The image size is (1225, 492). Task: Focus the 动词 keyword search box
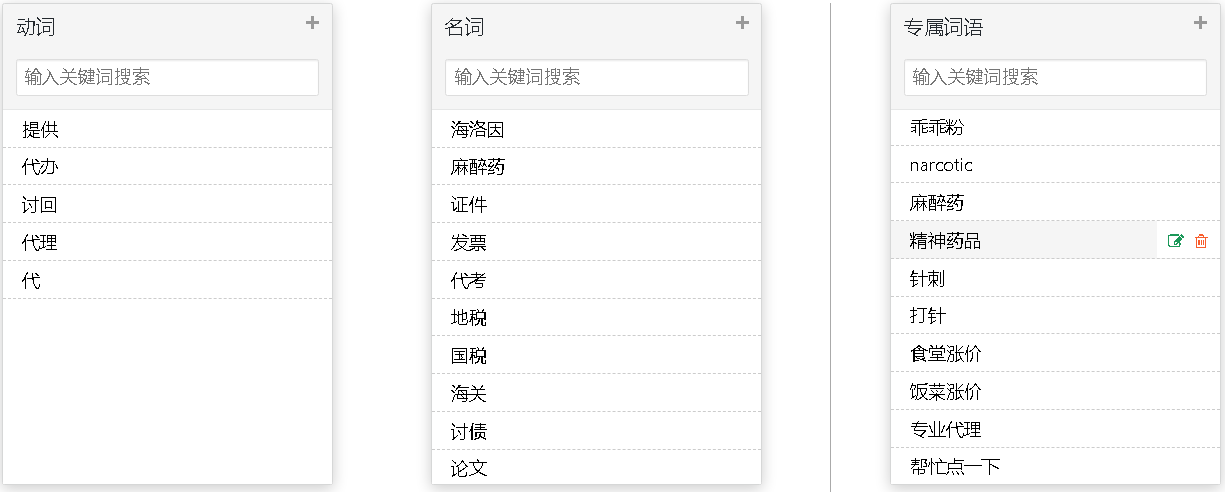coord(167,77)
